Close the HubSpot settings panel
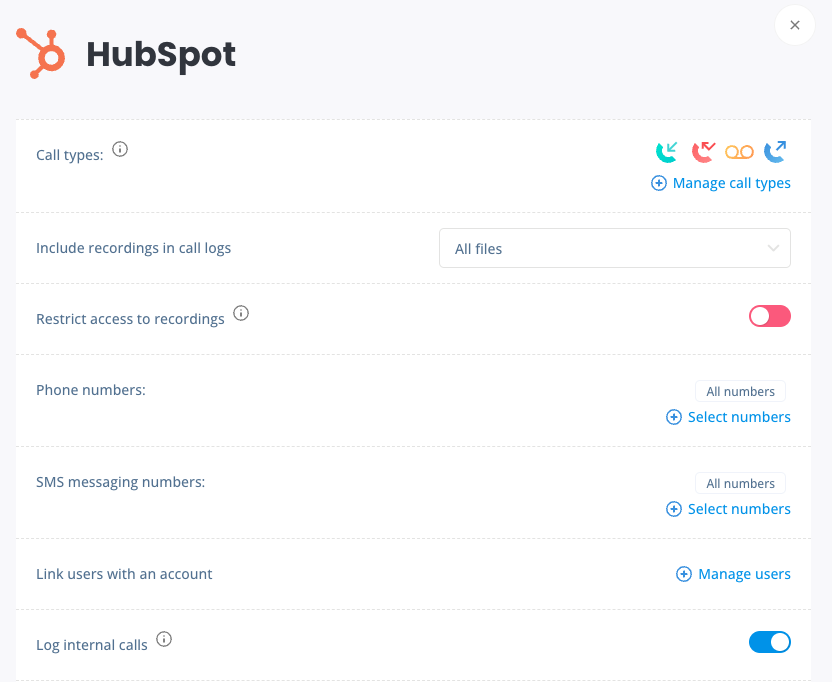This screenshot has width=832, height=682. point(794,25)
